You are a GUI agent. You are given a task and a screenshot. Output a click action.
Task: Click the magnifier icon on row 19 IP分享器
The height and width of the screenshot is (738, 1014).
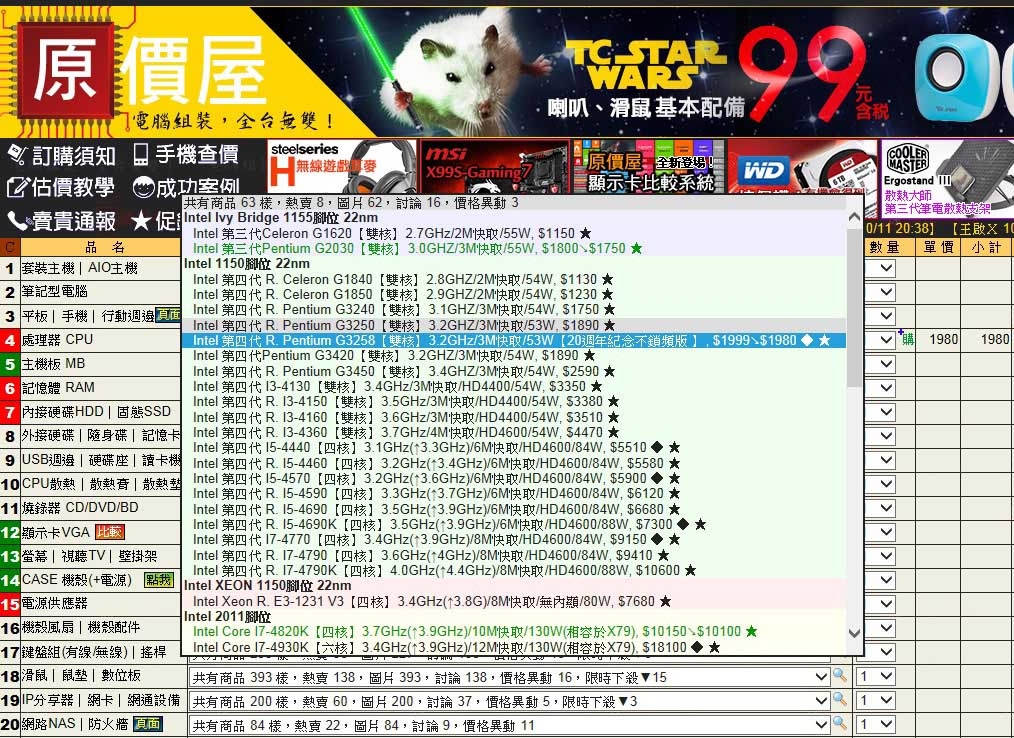(x=839, y=700)
